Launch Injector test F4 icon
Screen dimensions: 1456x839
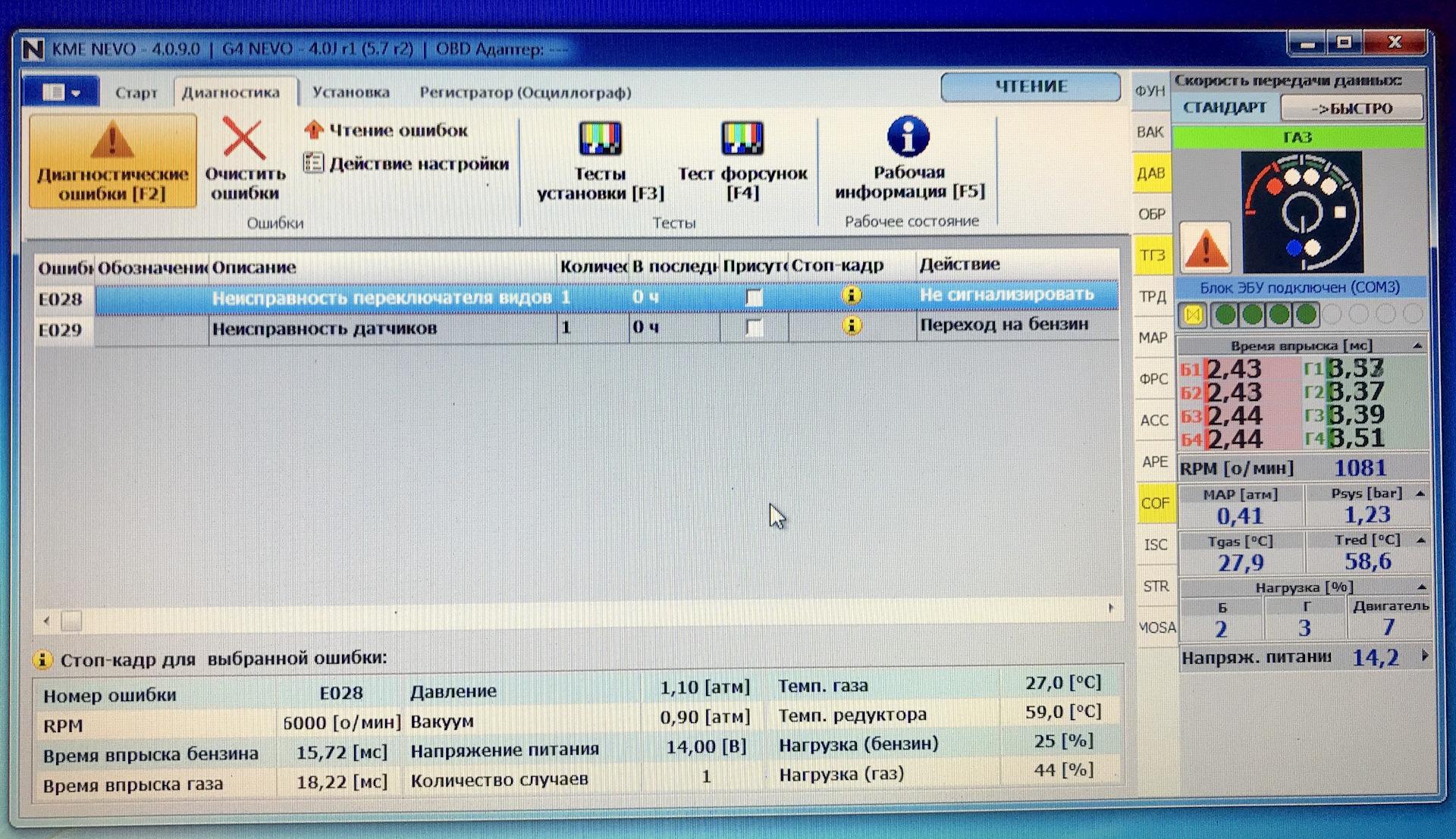tap(742, 139)
